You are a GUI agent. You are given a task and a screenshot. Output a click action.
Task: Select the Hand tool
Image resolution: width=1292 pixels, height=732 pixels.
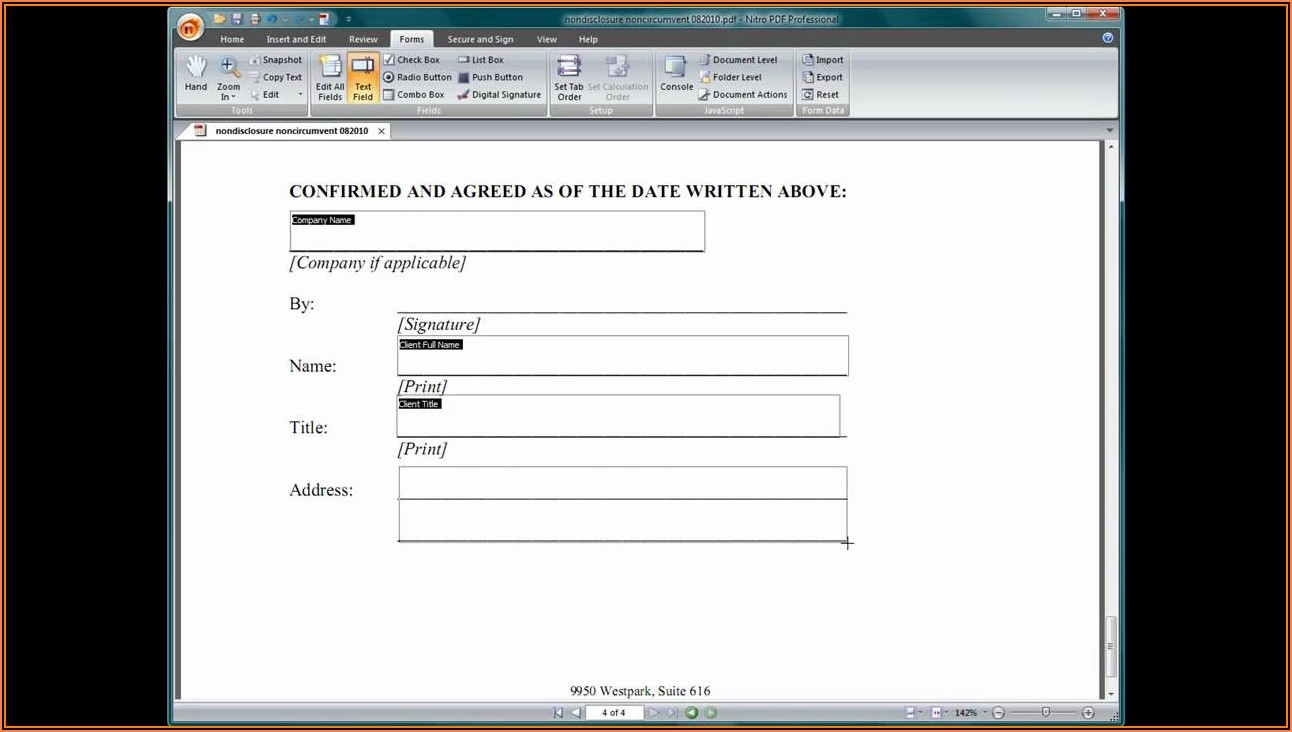click(196, 75)
